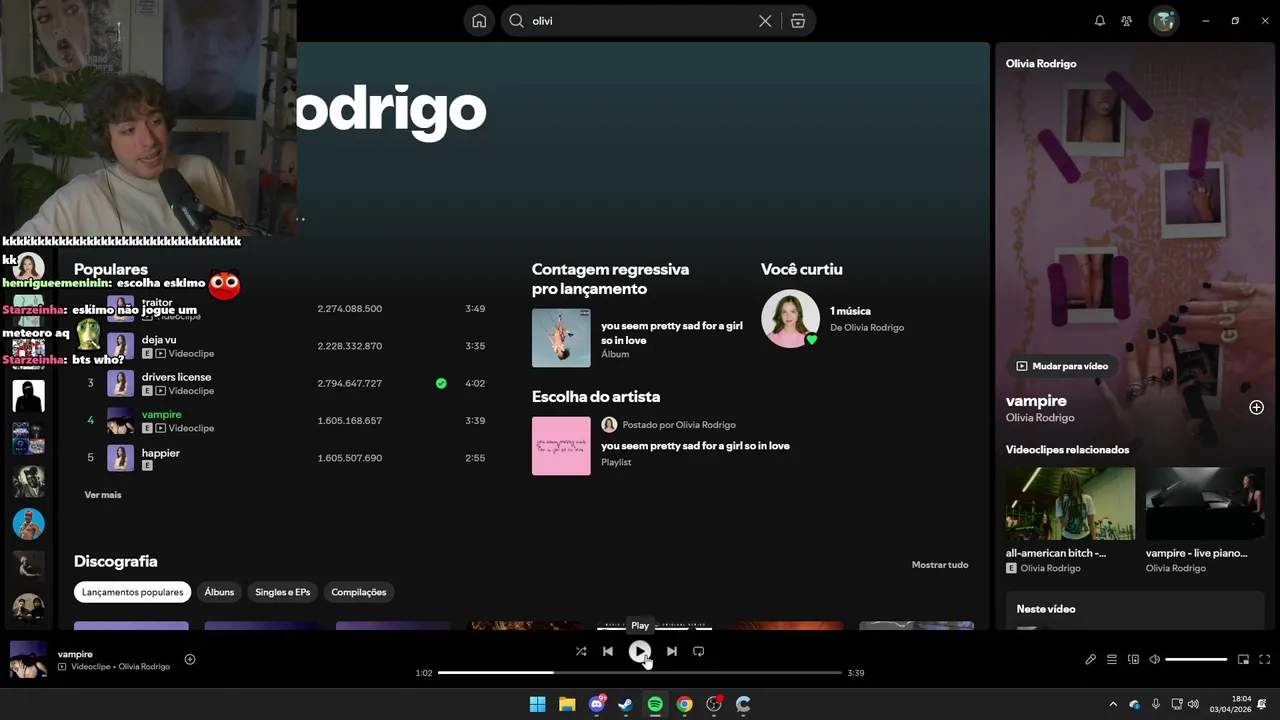The height and width of the screenshot is (720, 1280).
Task: Open the Browse icon in search bar
Action: 798,21
